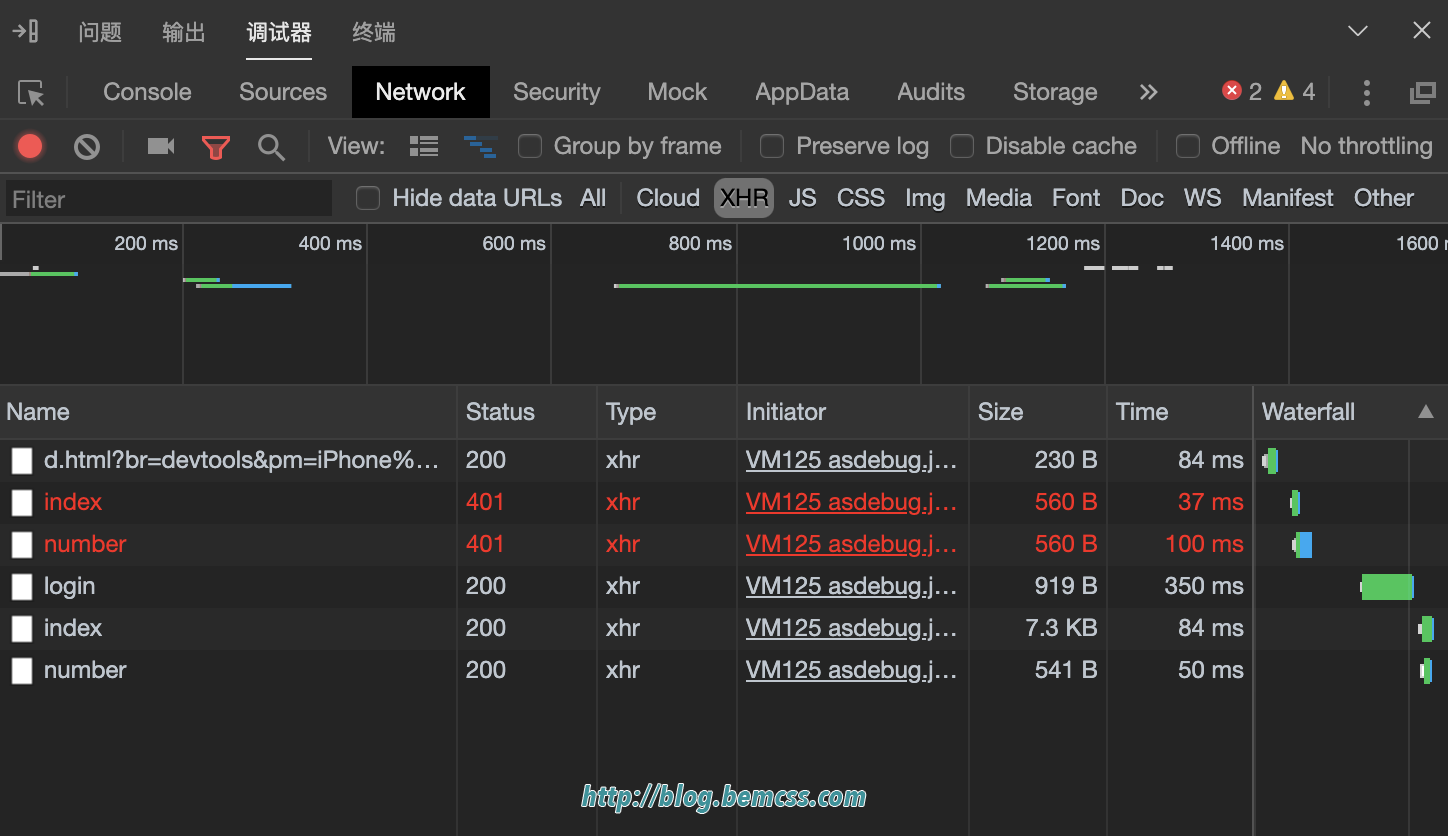Viewport: 1448px width, 836px height.
Task: Open the d.html request initiator link
Action: [x=851, y=460]
